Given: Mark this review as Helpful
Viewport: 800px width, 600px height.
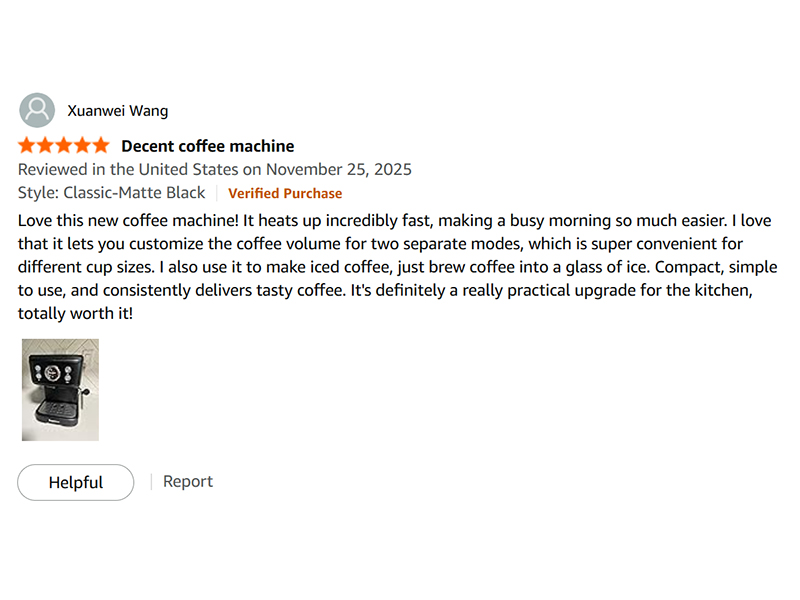Looking at the screenshot, I should tap(75, 482).
